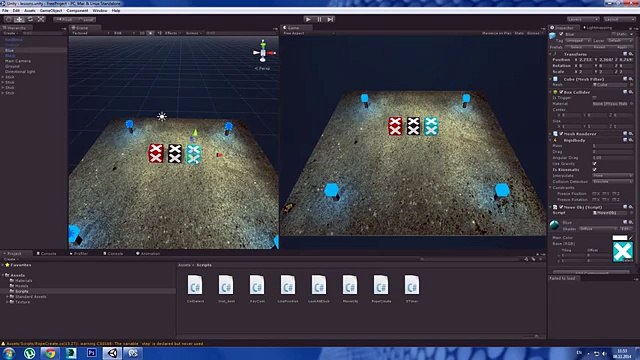Open the GameObject menu
Screen dimensions: 640x360
coord(51,11)
